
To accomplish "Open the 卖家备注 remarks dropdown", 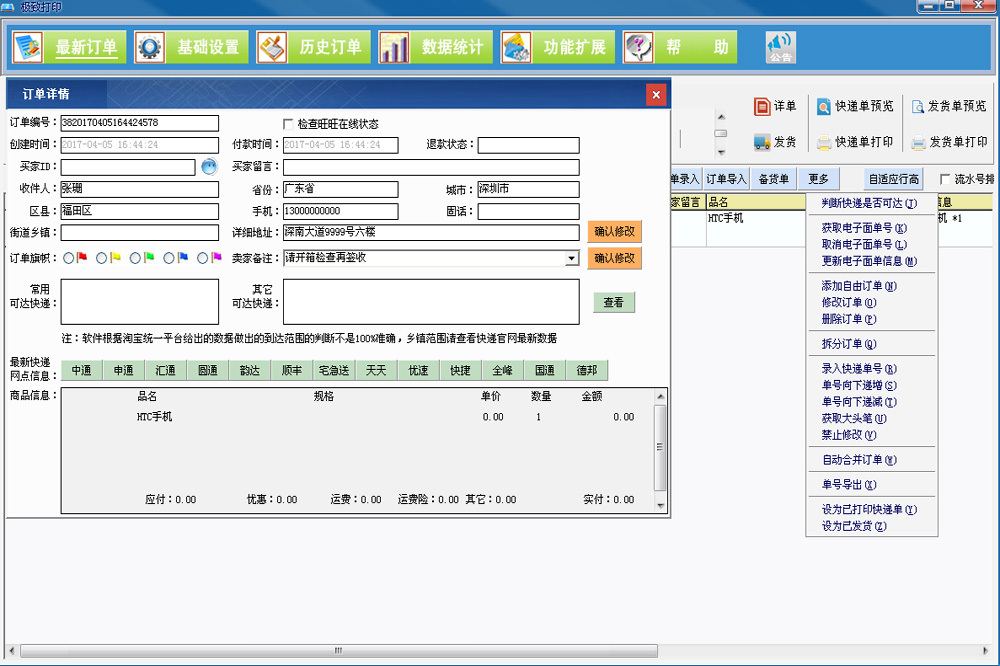I will pyautogui.click(x=570, y=258).
